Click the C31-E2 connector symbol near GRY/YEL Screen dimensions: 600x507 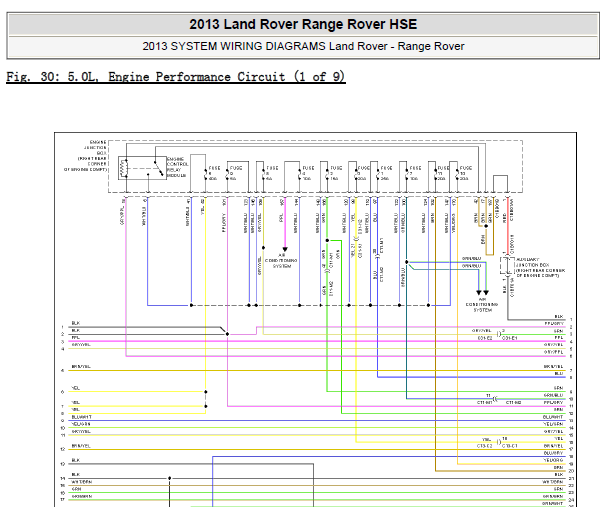[499, 333]
